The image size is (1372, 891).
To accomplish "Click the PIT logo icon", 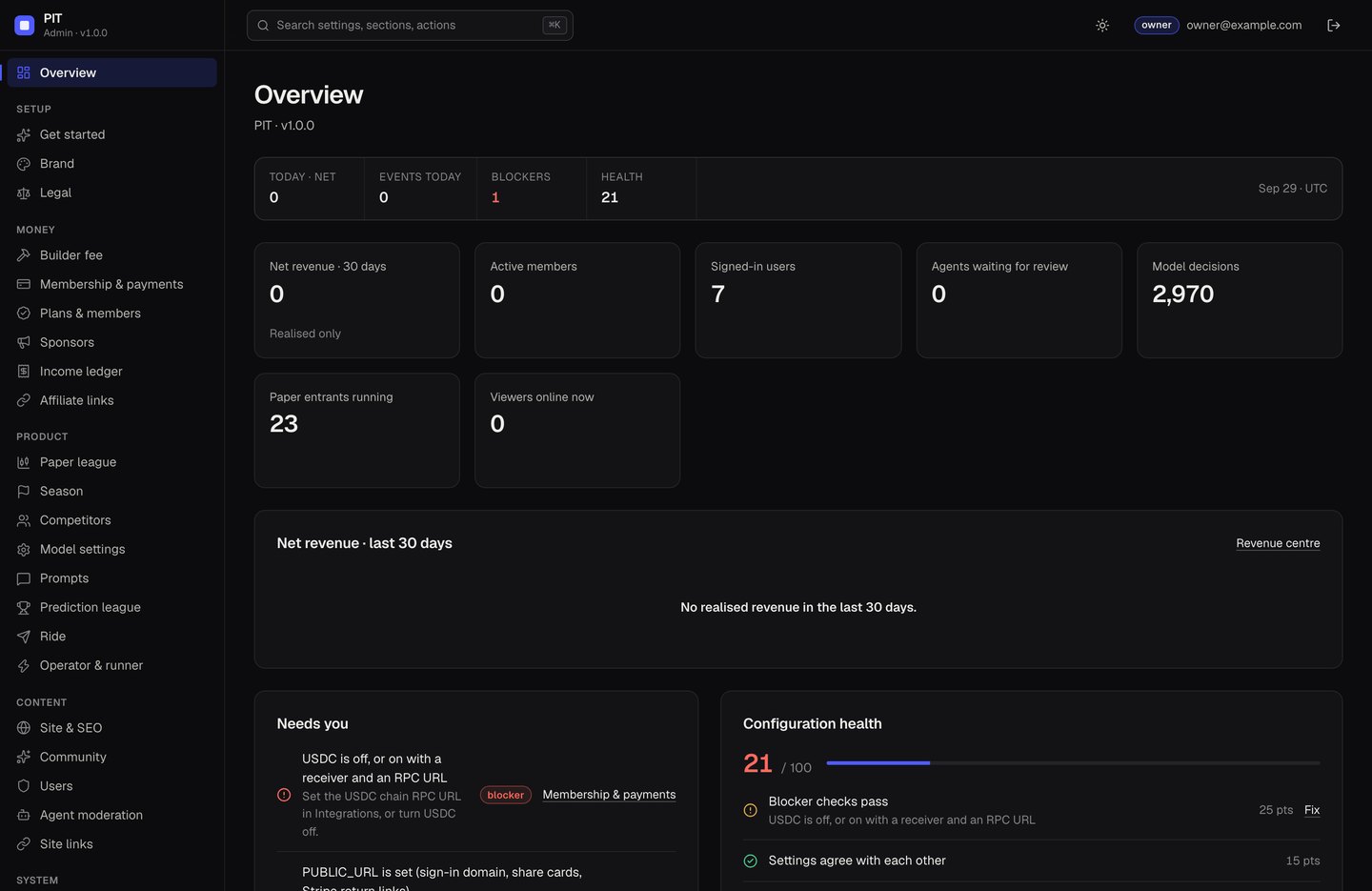I will [25, 25].
